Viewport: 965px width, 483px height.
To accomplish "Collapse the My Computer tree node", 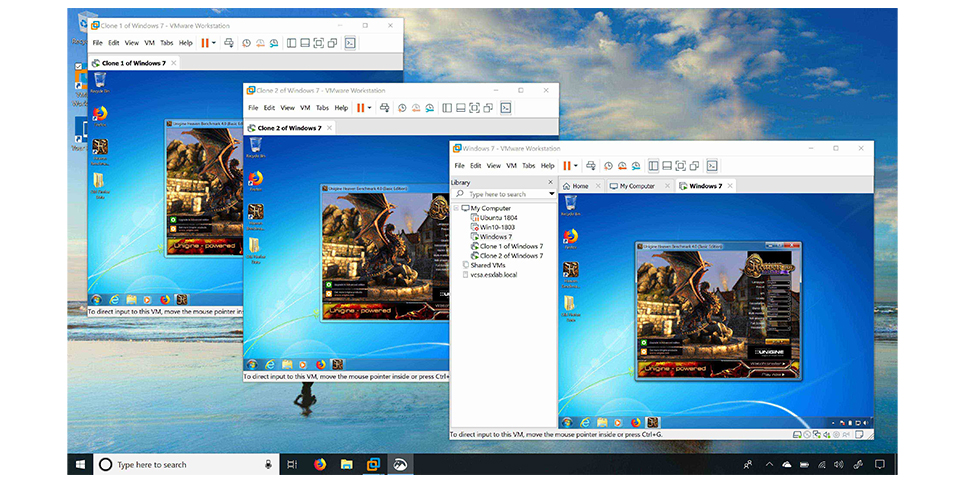I will [x=456, y=208].
